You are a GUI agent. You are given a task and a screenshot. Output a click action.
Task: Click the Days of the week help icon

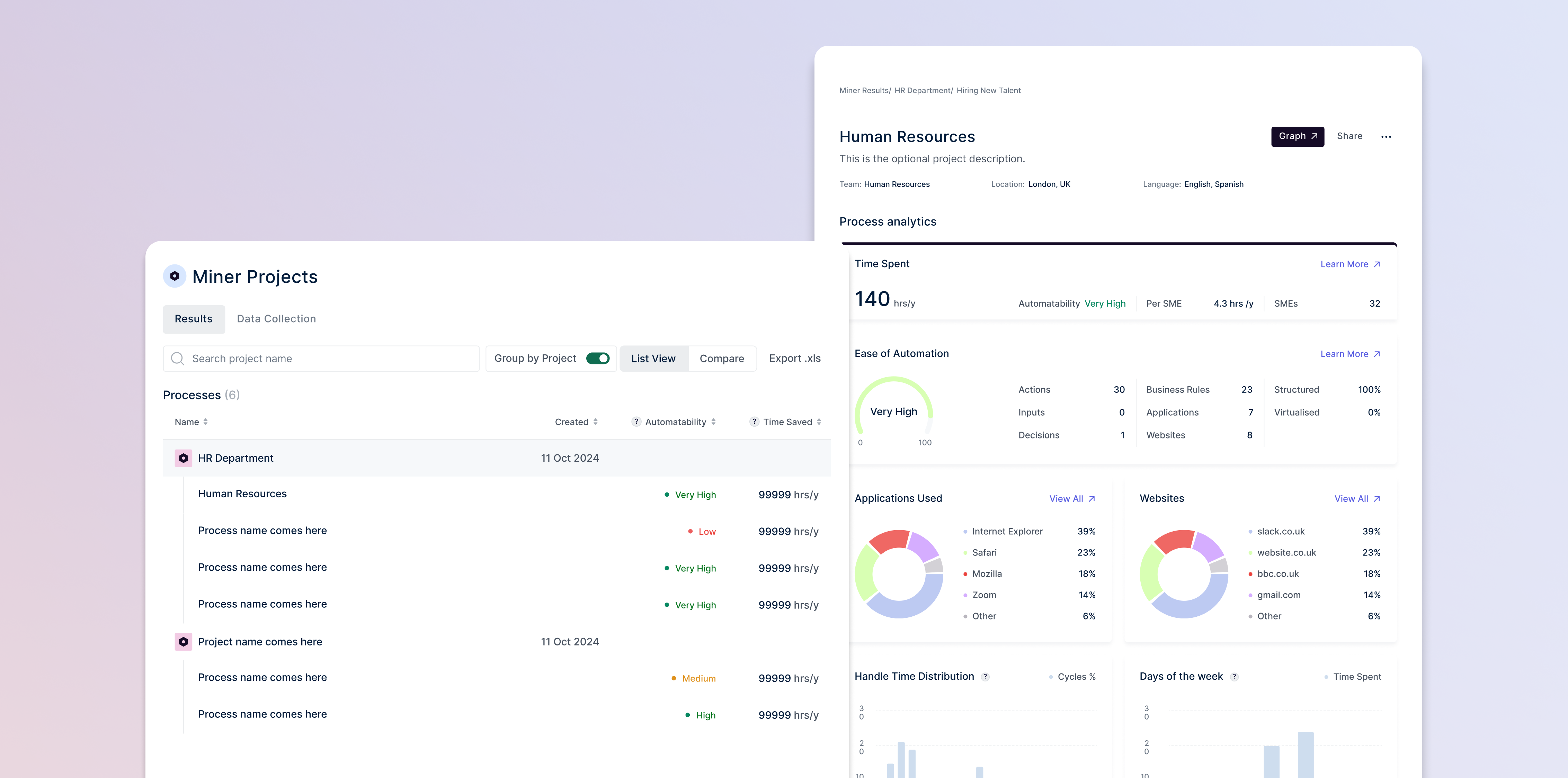point(1235,677)
